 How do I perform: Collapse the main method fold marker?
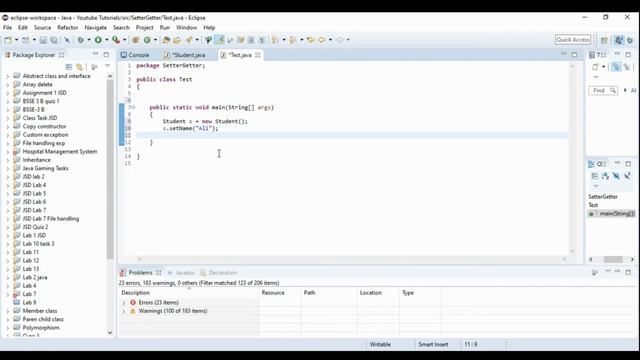(x=134, y=107)
